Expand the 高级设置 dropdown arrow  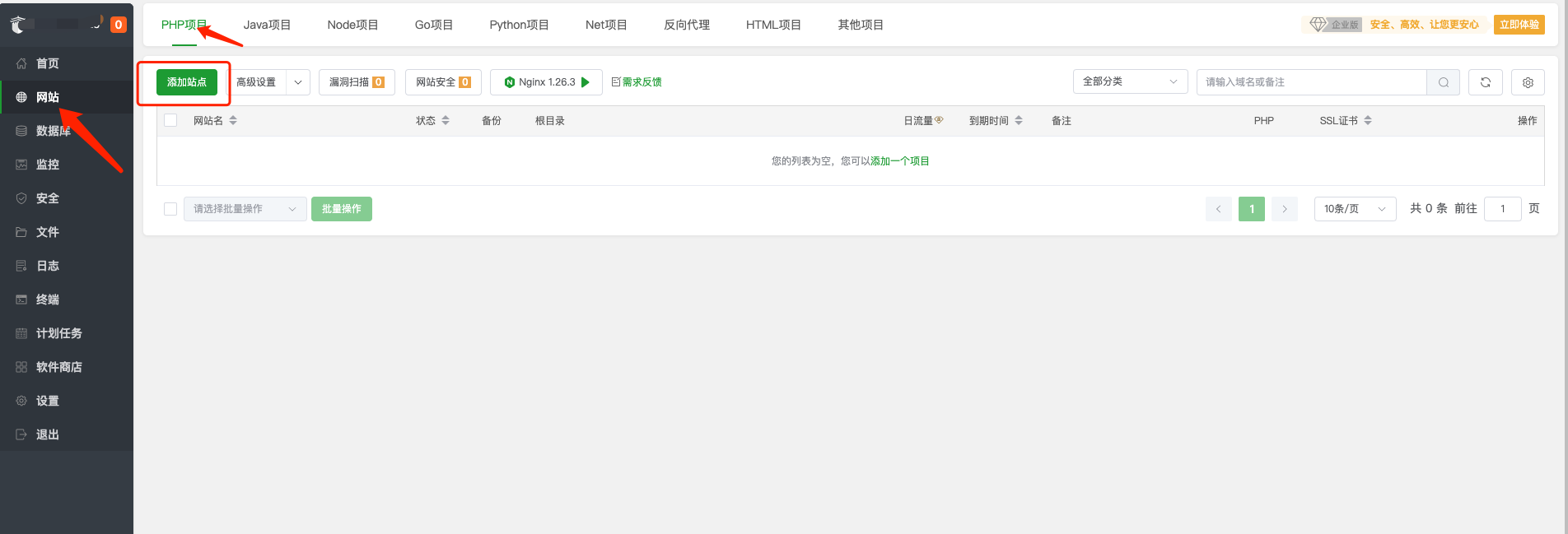[x=298, y=82]
